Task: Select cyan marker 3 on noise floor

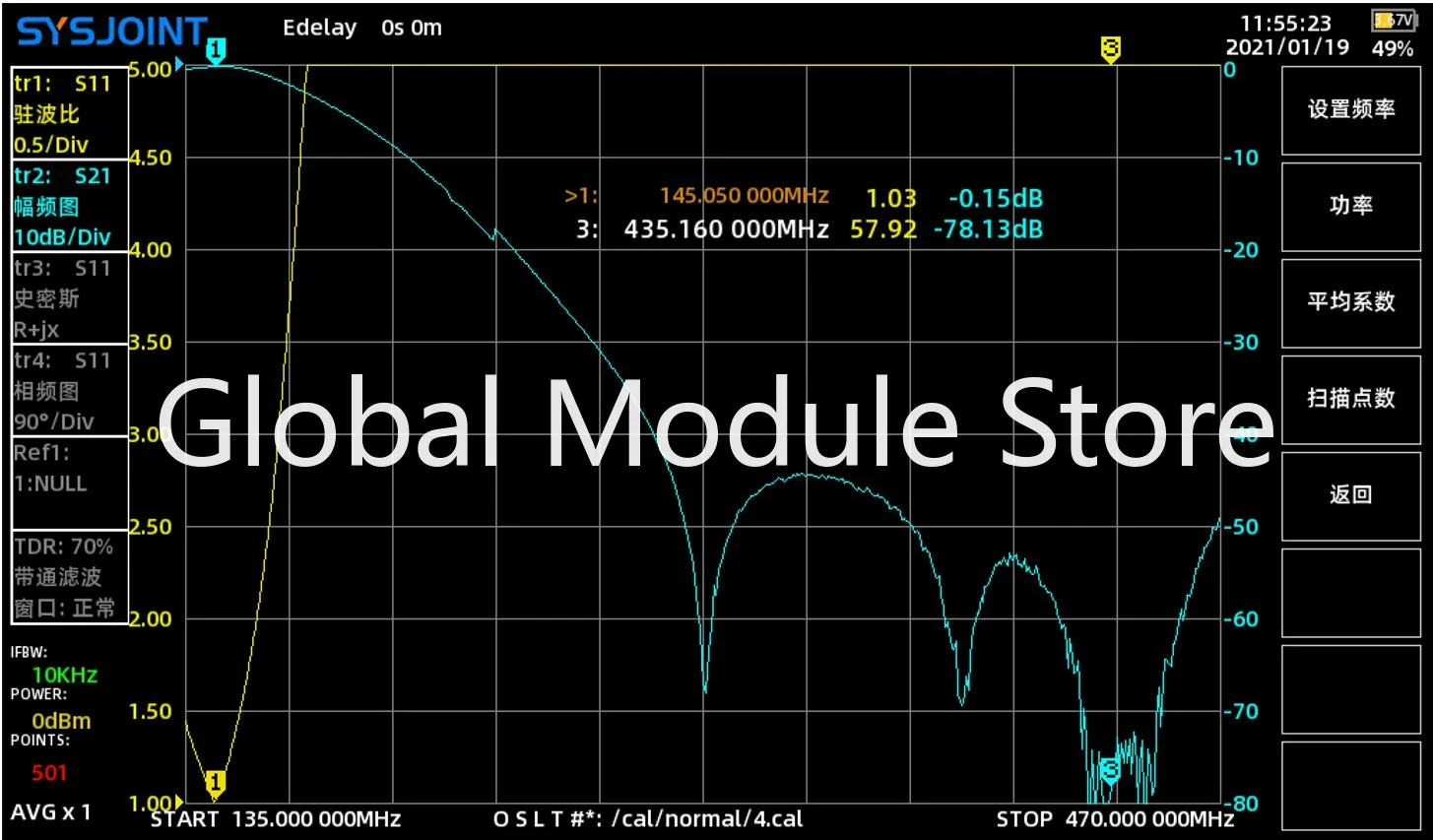Action: click(x=1110, y=770)
